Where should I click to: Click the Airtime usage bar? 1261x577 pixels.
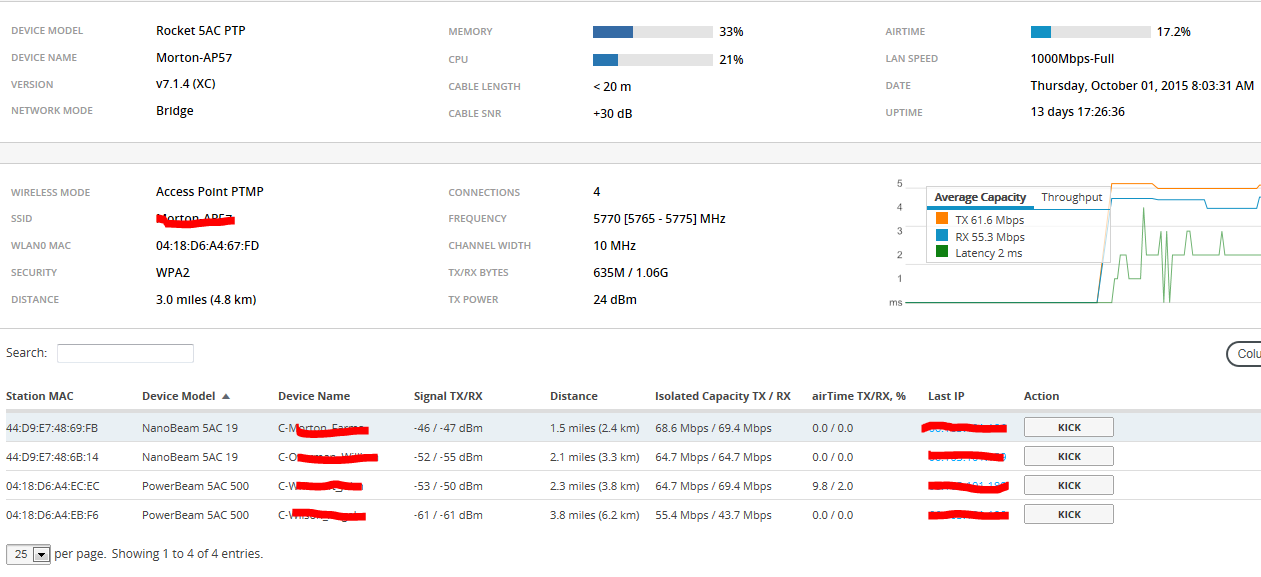[1090, 32]
